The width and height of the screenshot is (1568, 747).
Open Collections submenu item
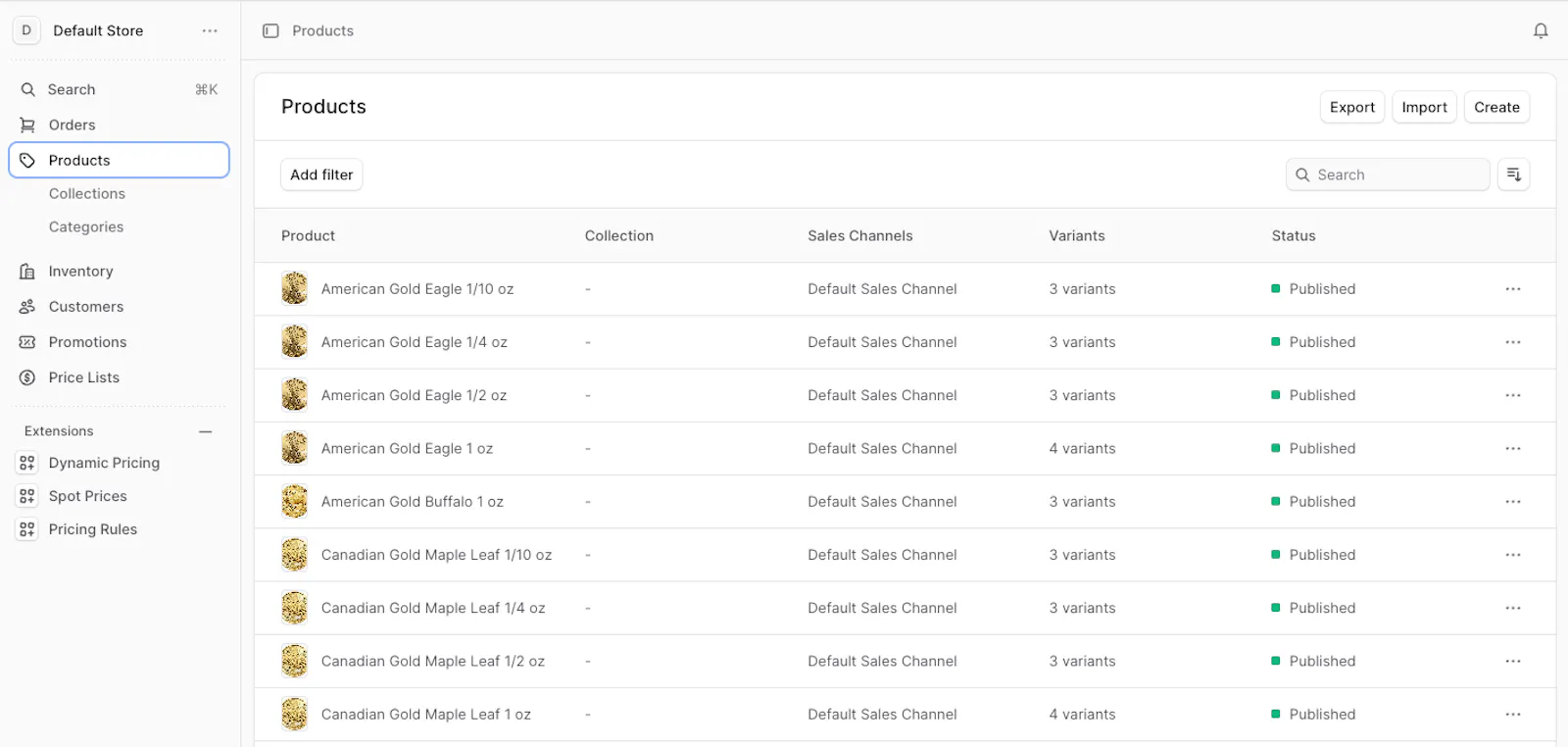87,194
